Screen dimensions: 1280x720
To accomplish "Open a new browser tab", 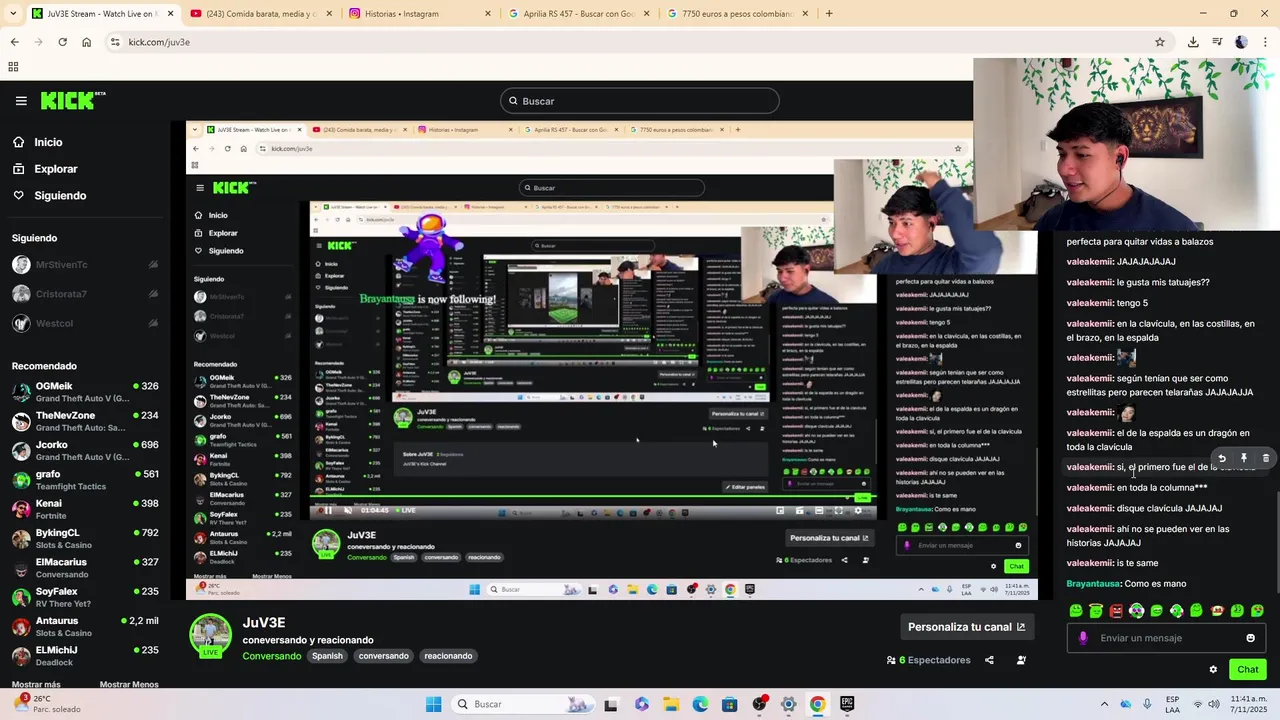I will pos(829,14).
